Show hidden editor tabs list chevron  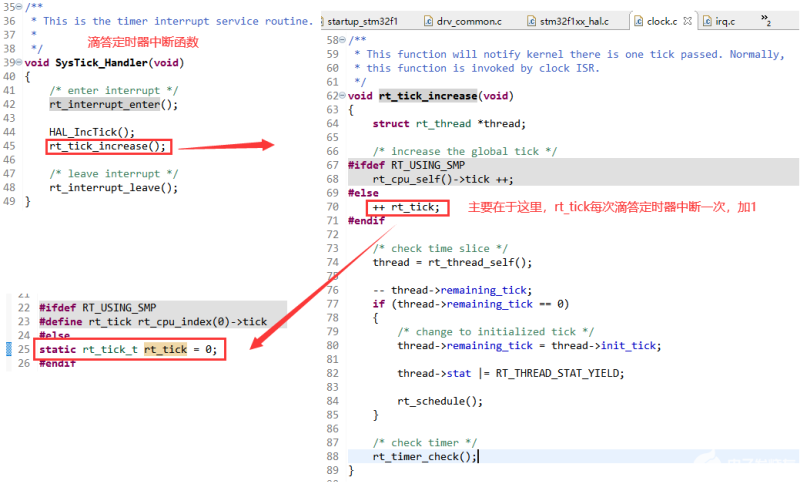(765, 20)
